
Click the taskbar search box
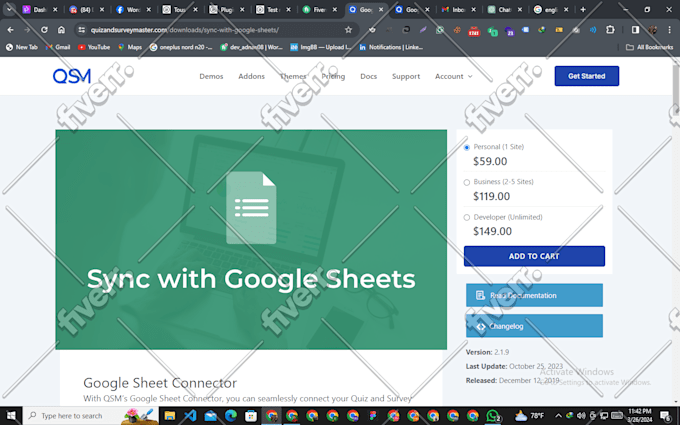(x=90, y=415)
